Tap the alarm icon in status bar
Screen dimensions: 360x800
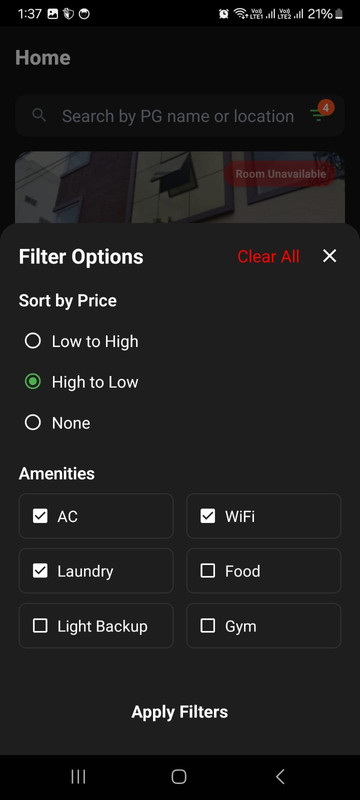223,14
